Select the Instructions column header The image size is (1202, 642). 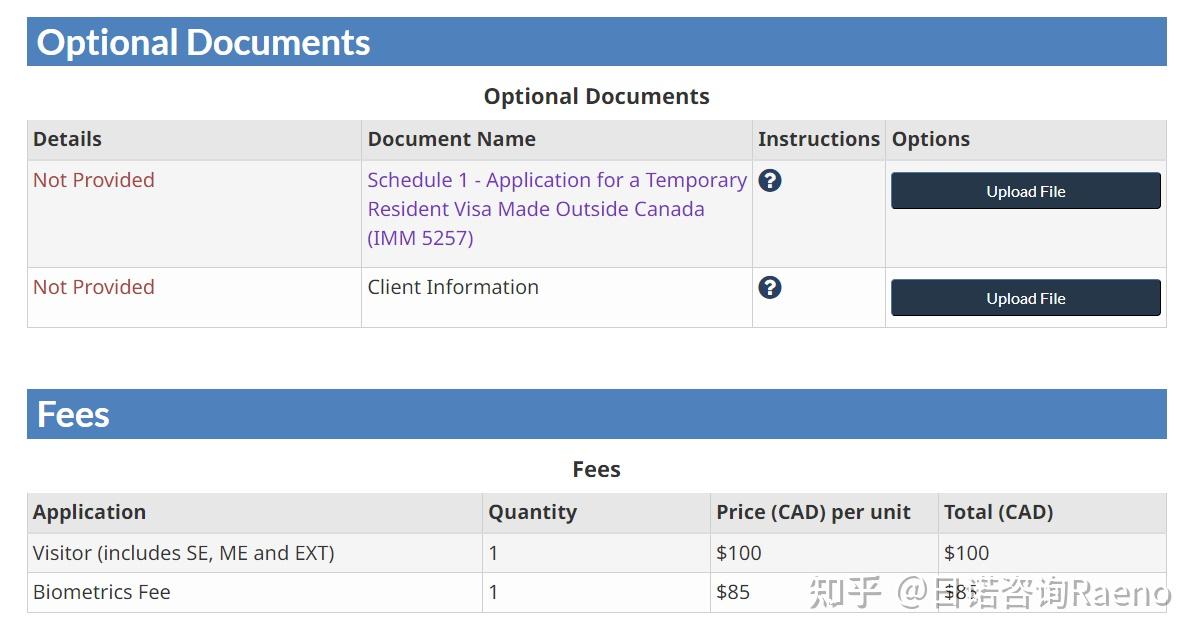tap(818, 140)
